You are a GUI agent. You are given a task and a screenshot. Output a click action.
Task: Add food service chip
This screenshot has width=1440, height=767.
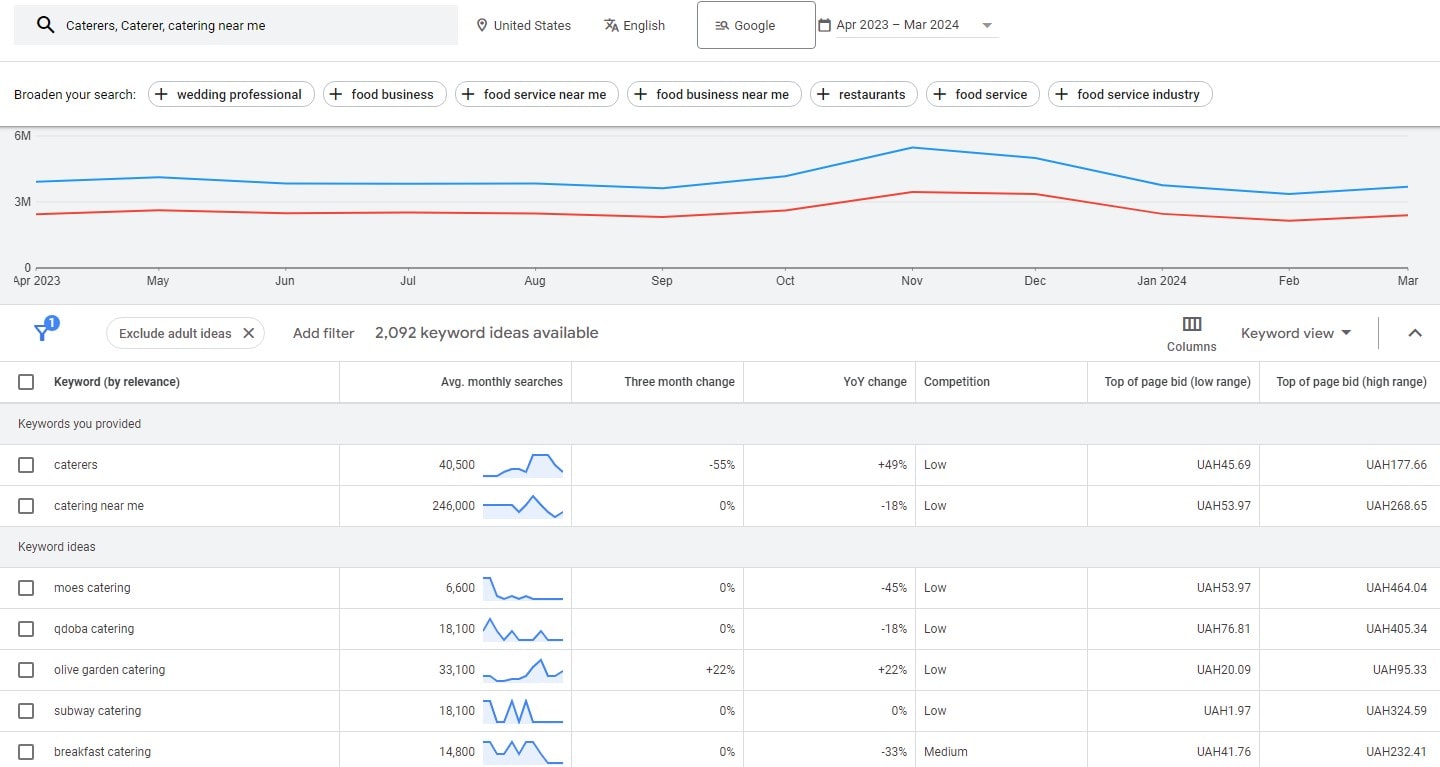point(983,94)
